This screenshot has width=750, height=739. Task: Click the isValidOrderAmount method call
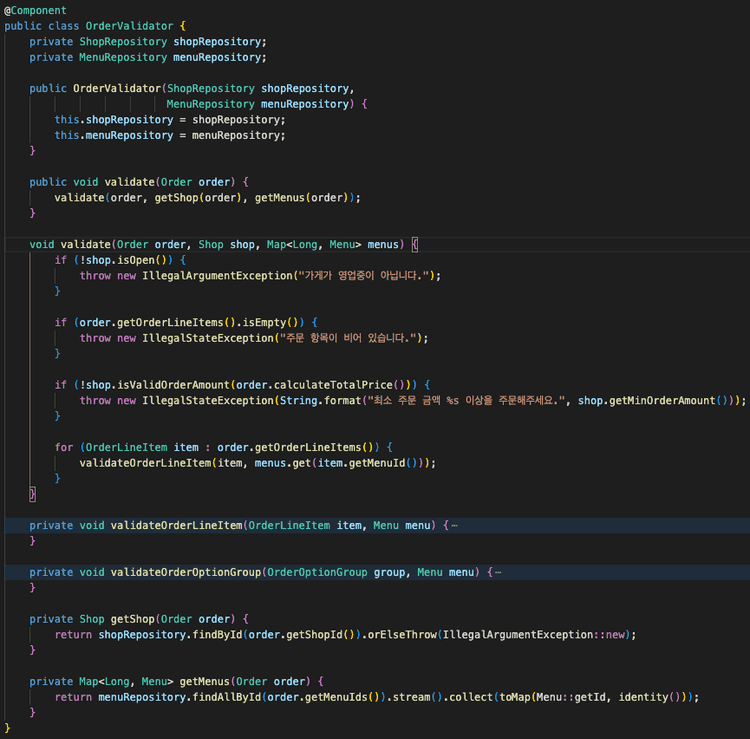[x=173, y=385]
